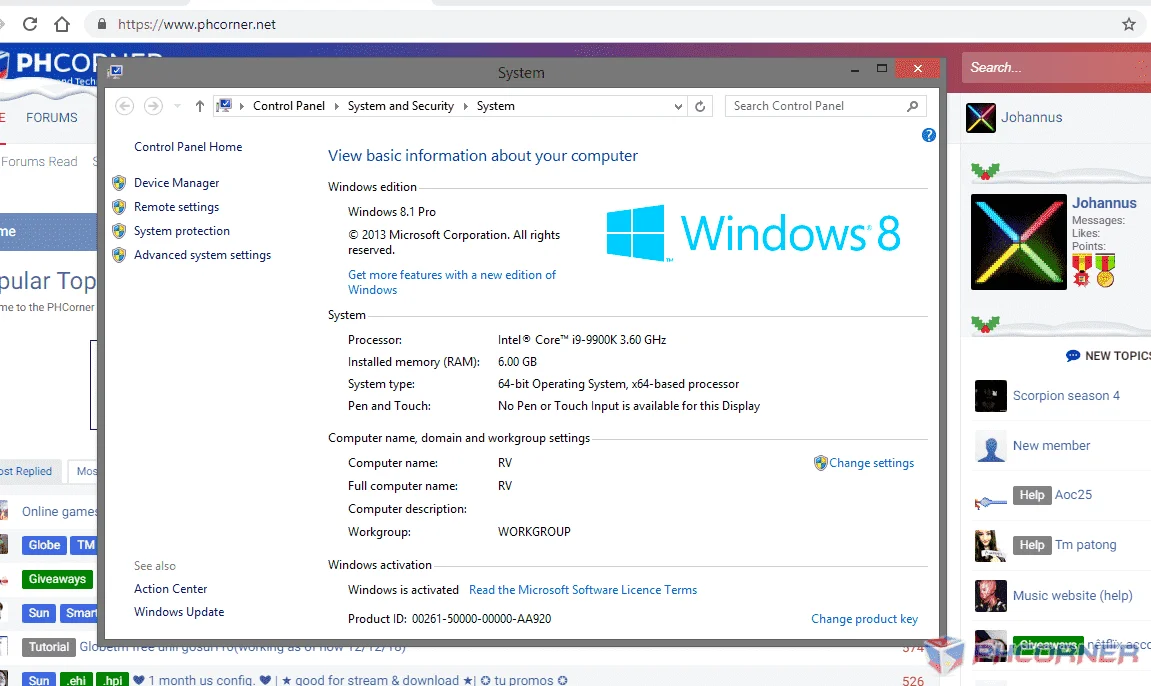Open recent locations dropdown arrow
The height and width of the screenshot is (686, 1151).
177,106
